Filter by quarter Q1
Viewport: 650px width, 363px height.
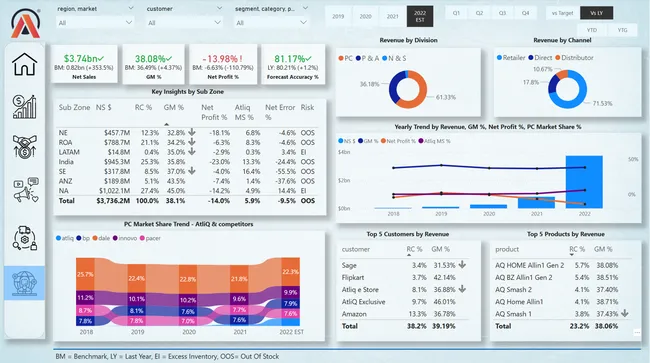coord(456,13)
